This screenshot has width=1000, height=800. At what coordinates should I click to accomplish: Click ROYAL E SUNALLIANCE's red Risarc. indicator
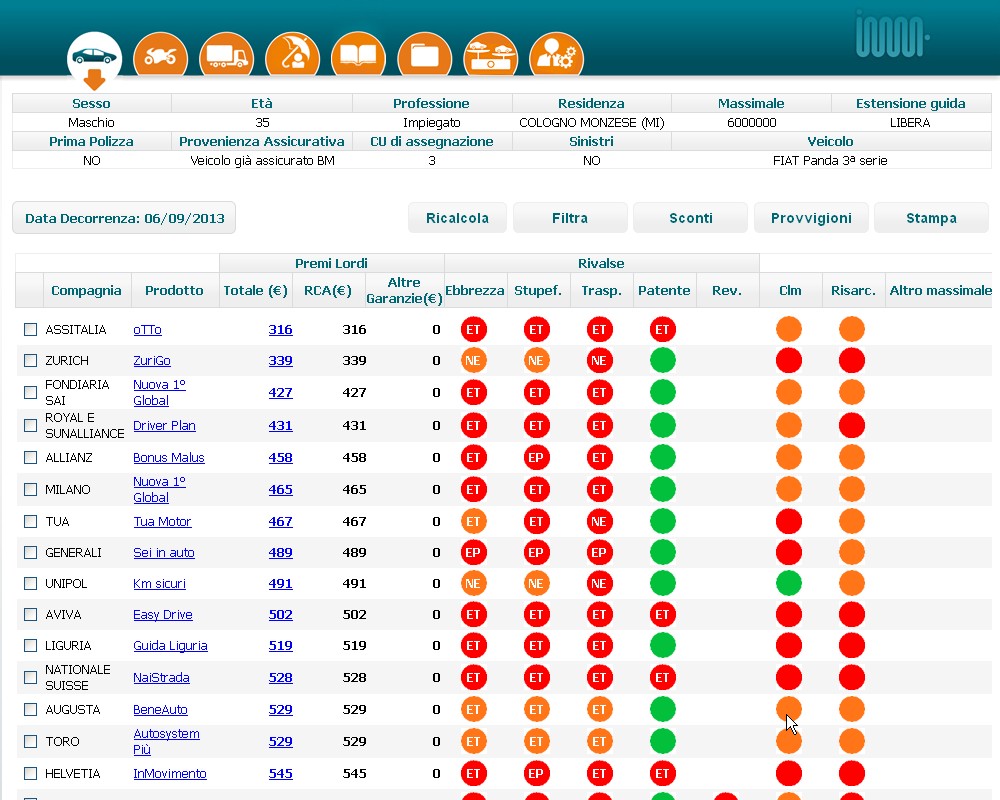click(852, 425)
